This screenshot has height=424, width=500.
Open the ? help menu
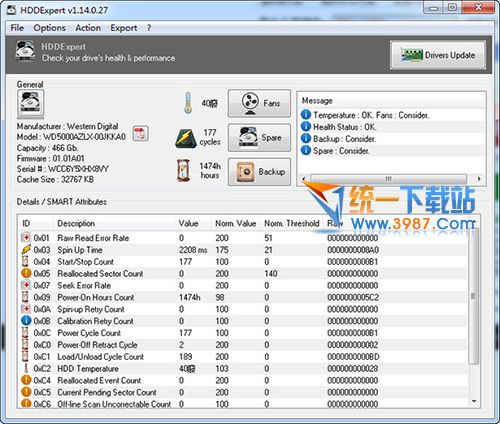(149, 28)
